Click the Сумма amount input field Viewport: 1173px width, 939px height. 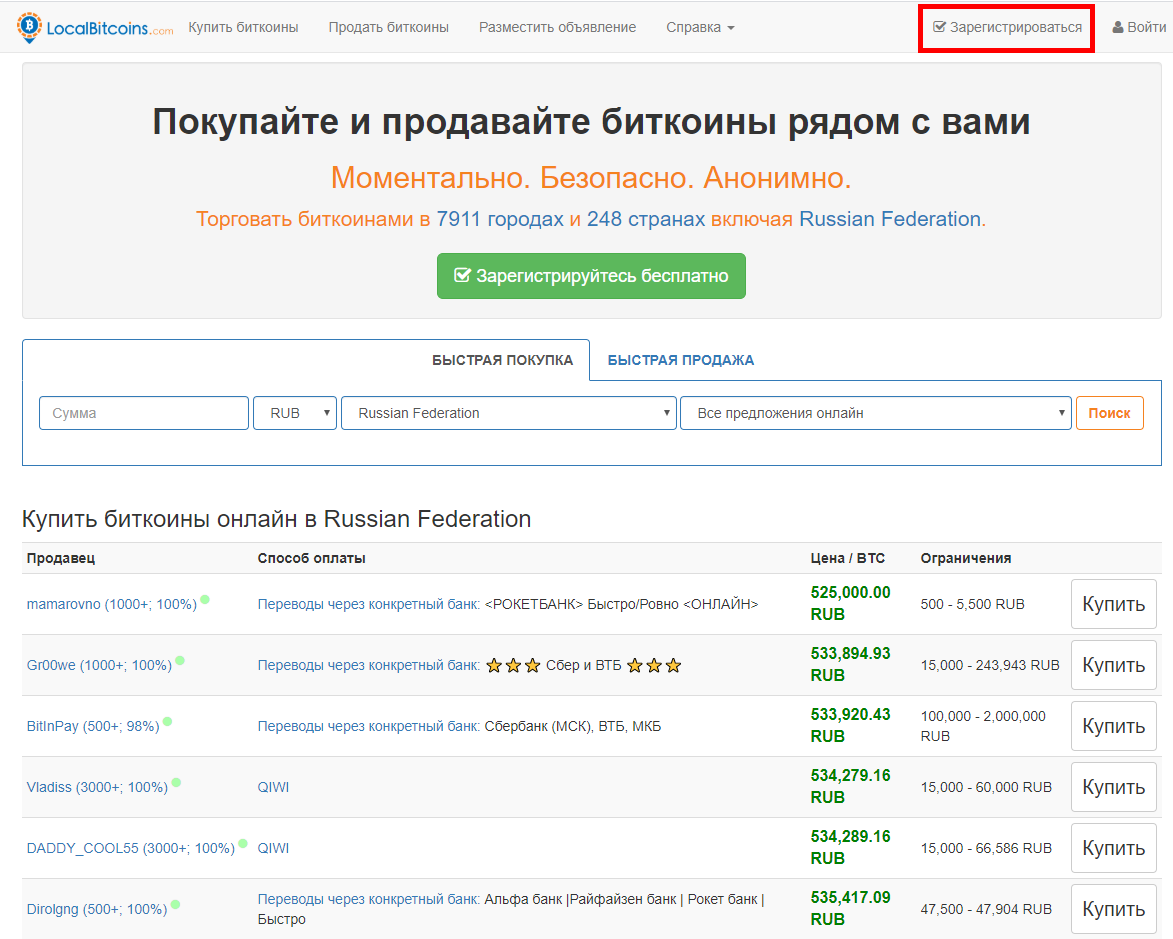tap(144, 413)
